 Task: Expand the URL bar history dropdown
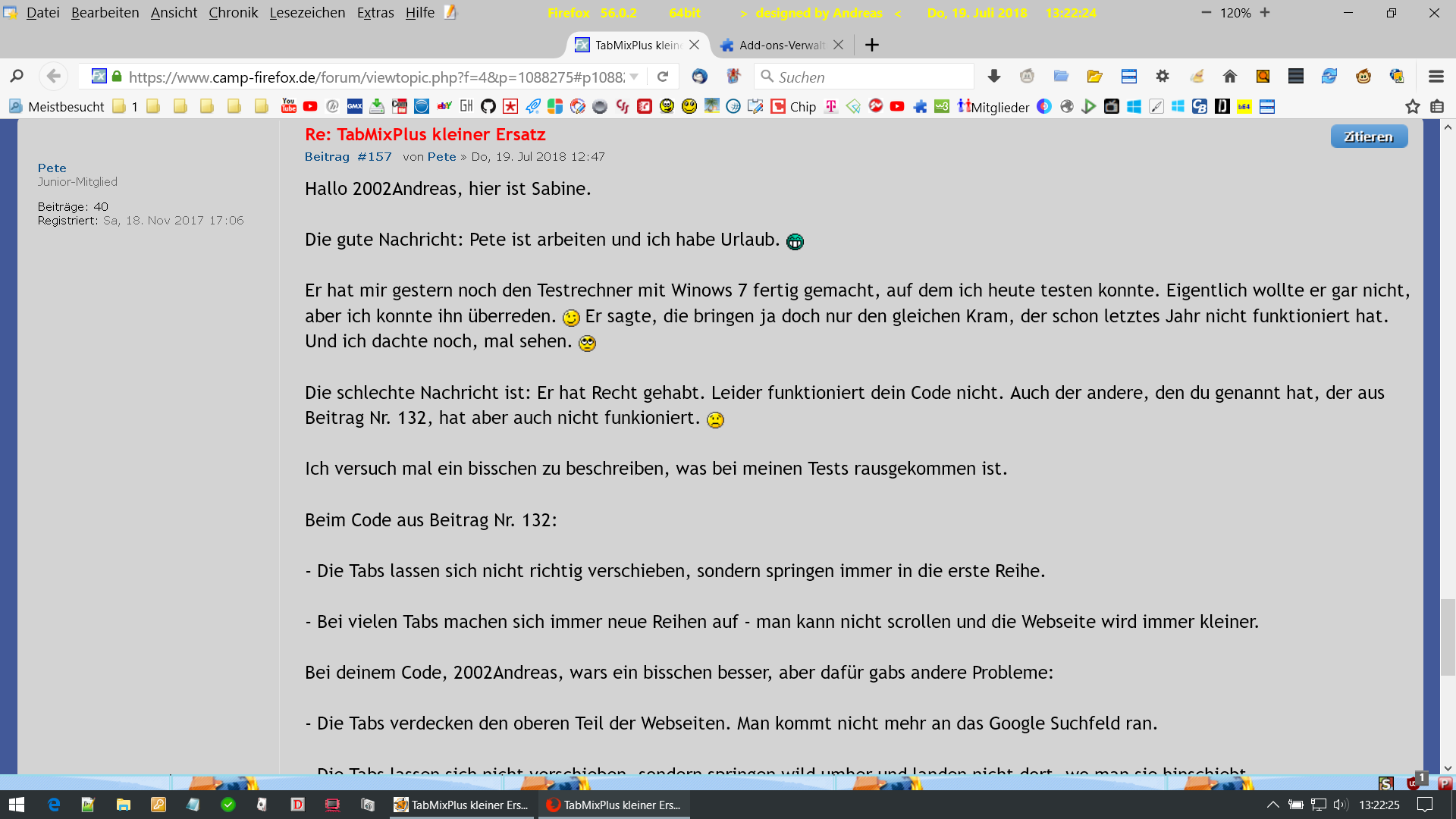pos(634,77)
